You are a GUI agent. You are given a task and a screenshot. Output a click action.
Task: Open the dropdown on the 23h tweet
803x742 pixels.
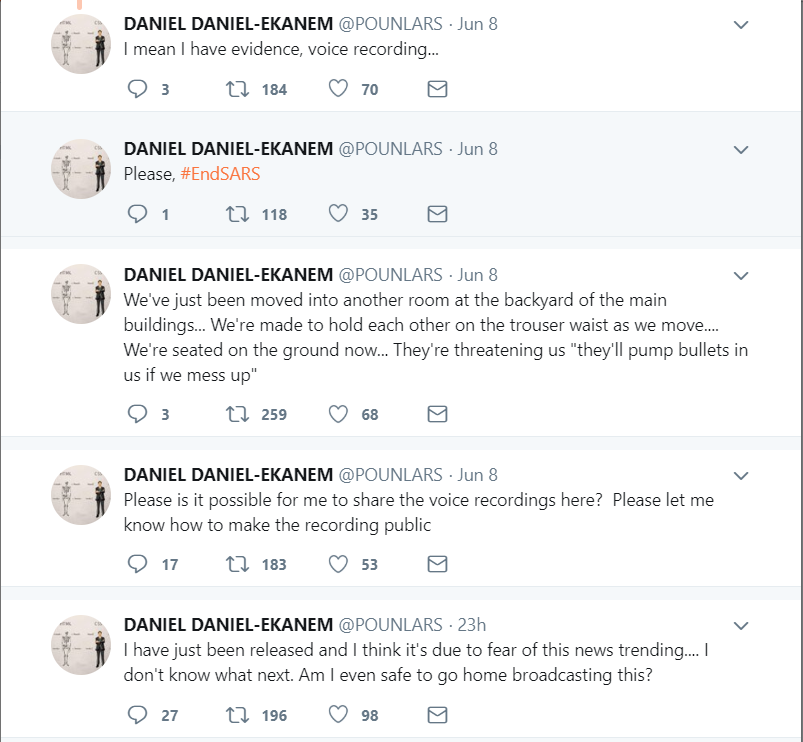point(741,626)
